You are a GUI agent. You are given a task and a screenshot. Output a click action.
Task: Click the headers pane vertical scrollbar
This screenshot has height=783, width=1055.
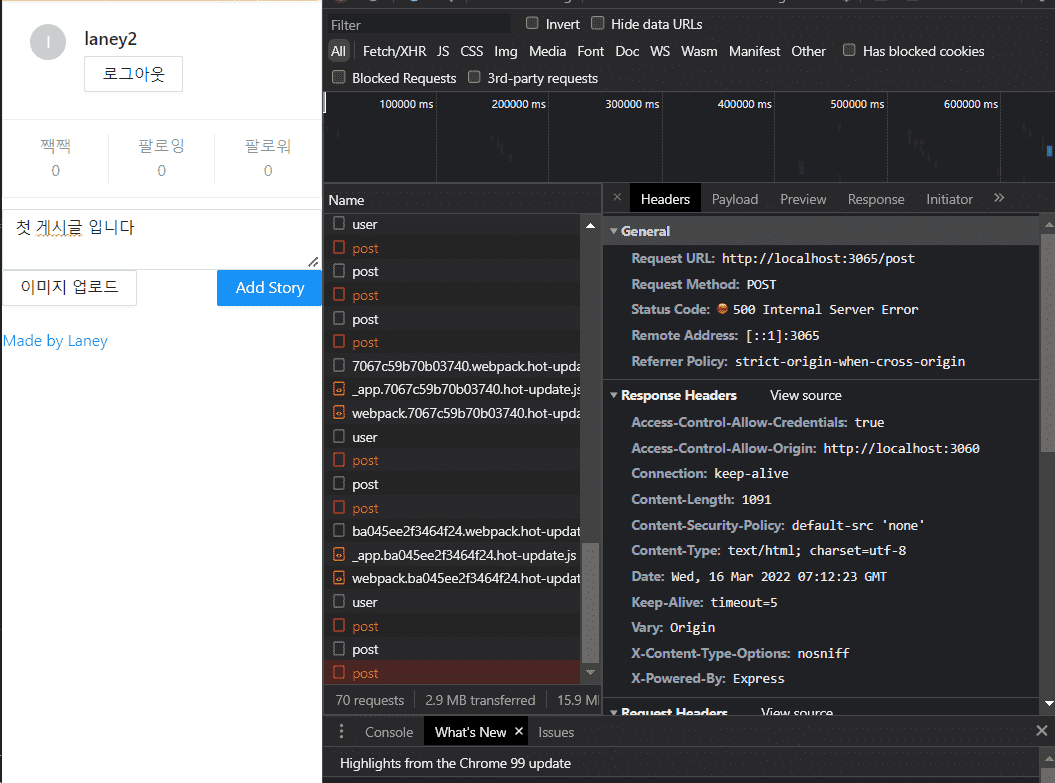(x=1047, y=342)
